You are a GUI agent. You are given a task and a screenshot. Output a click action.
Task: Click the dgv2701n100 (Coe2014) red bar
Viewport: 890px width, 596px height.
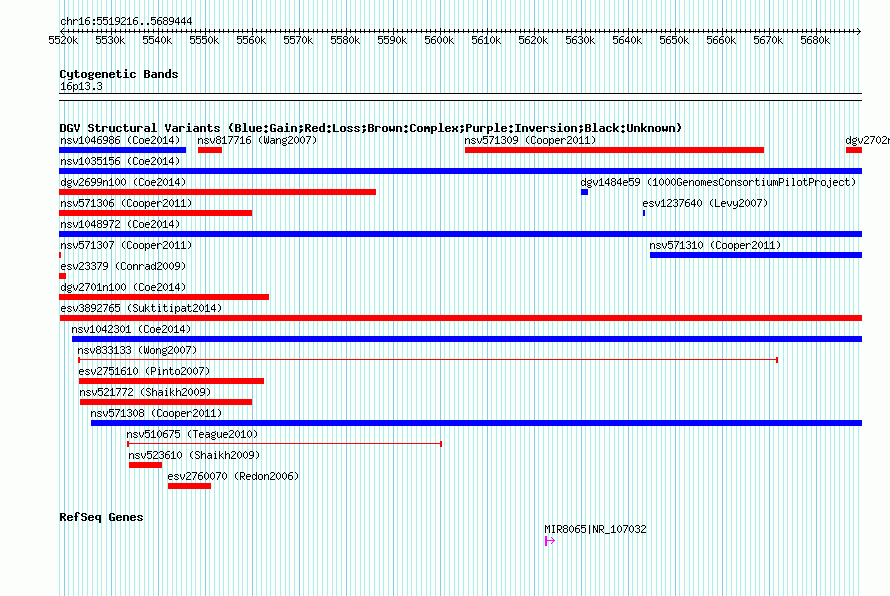(x=164, y=297)
